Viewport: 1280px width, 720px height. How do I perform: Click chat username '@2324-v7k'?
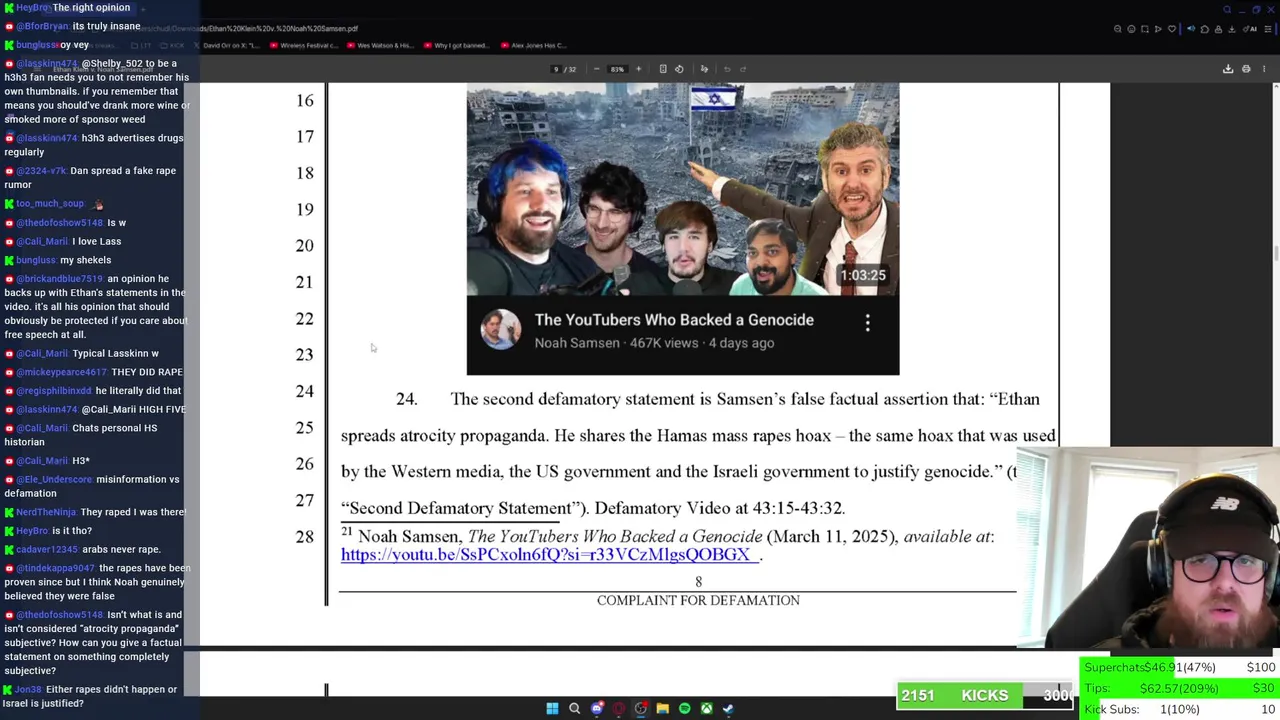click(x=41, y=171)
